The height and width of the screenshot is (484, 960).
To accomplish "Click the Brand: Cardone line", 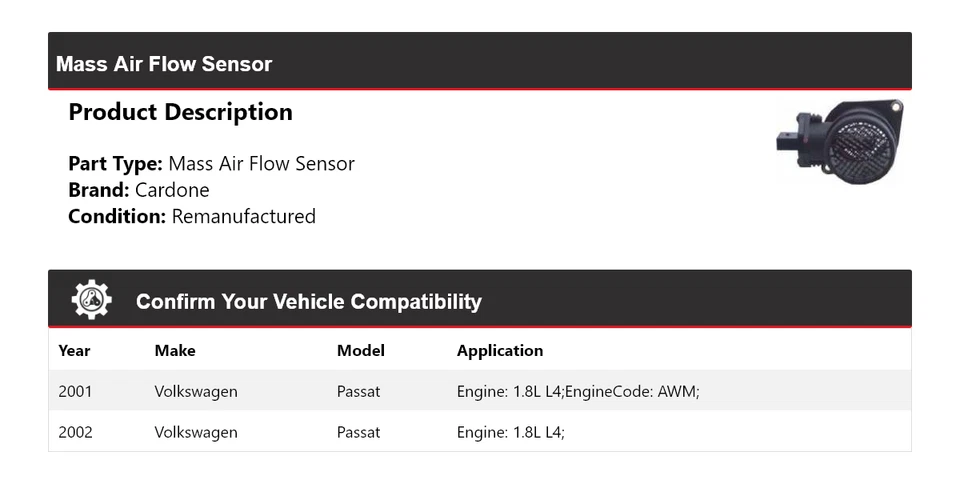I will click(138, 190).
